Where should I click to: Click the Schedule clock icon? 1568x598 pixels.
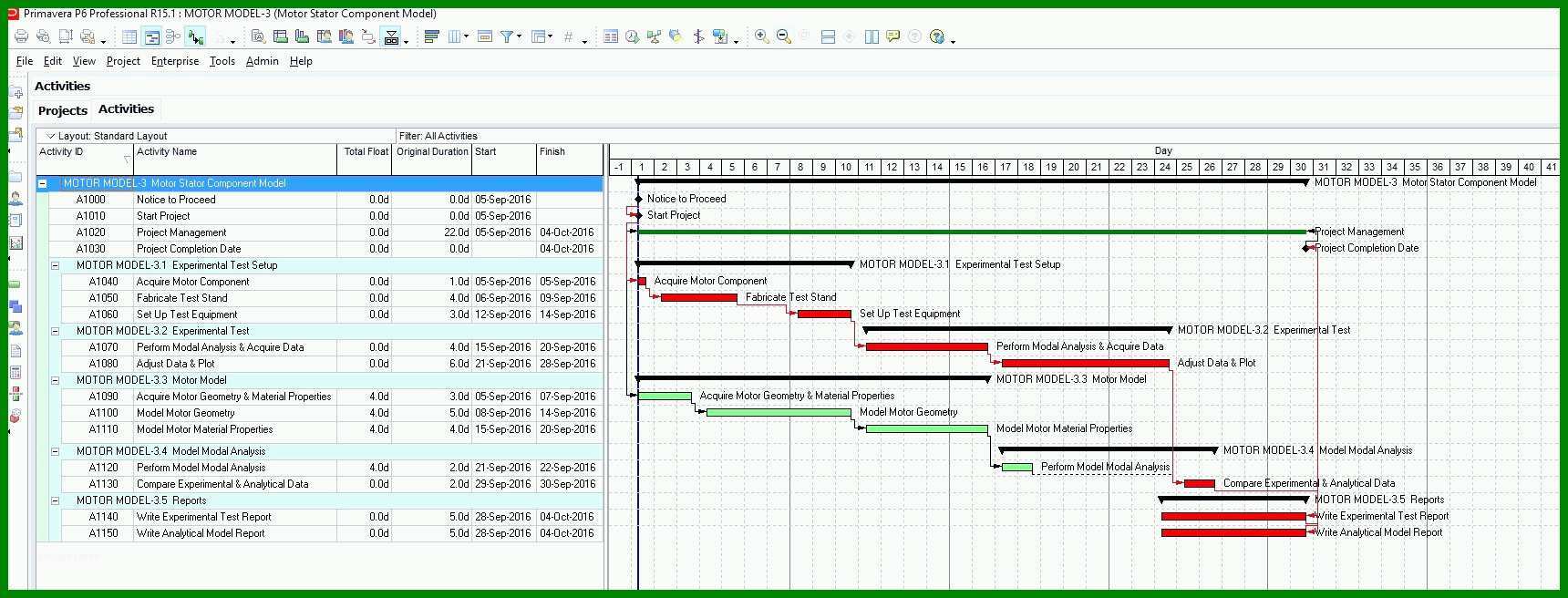[x=632, y=36]
